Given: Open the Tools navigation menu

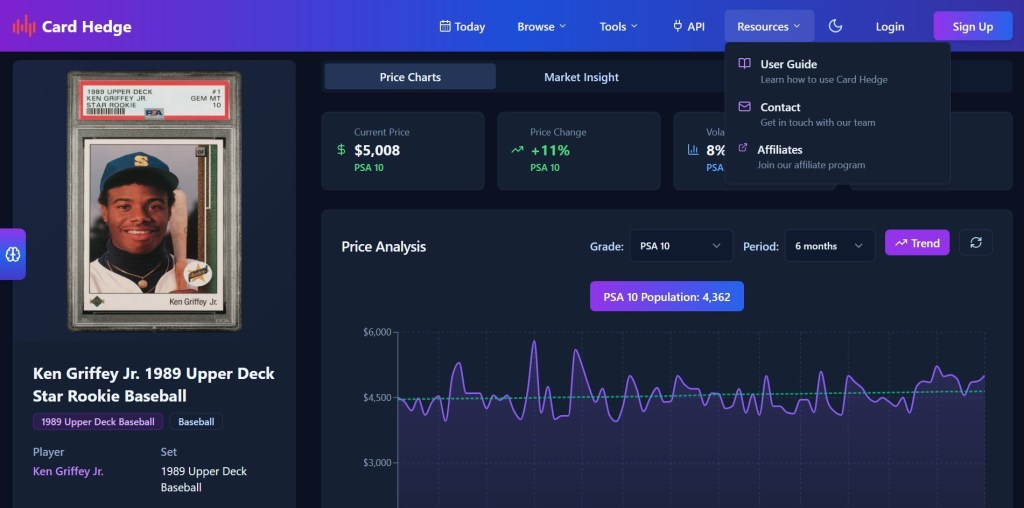Looking at the screenshot, I should 618,27.
